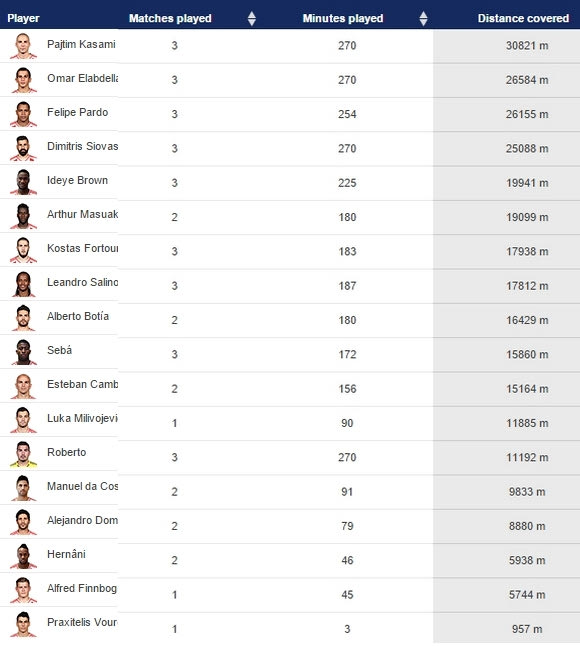Image resolution: width=580 pixels, height=646 pixels.
Task: Open Alfred Finnbogason's name link
Action: pos(82,588)
